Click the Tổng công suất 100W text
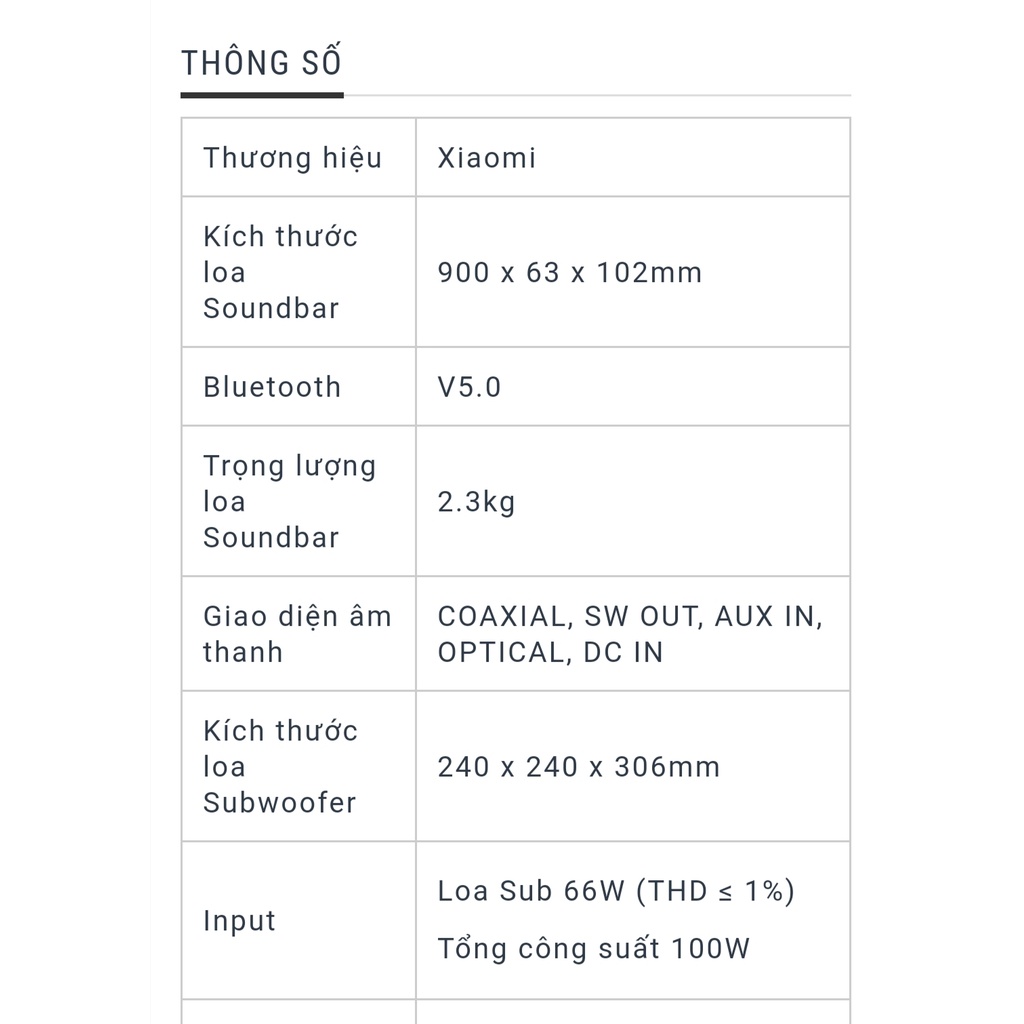The image size is (1024, 1024). click(x=593, y=948)
